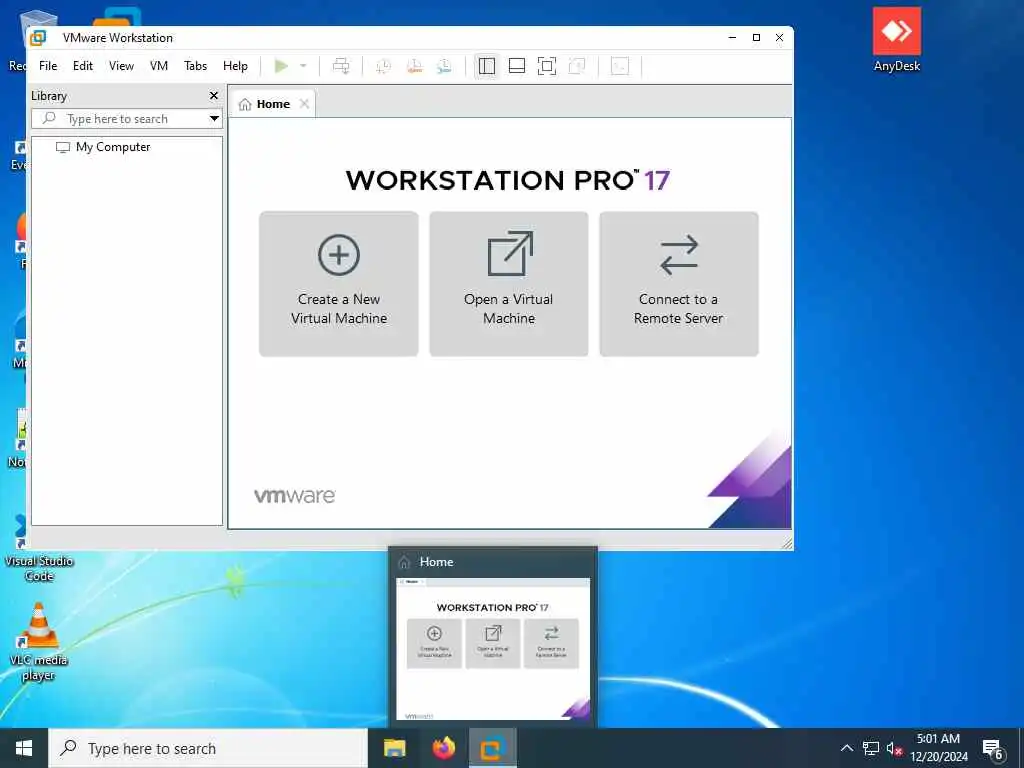Click Create a New Virtual Machine
Image resolution: width=1024 pixels, height=768 pixels.
pos(339,284)
